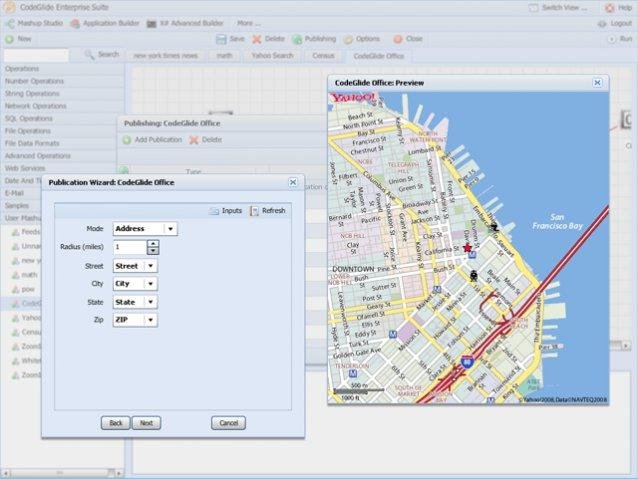Increase the Radius miles value
The width and height of the screenshot is (638, 479).
click(x=153, y=244)
